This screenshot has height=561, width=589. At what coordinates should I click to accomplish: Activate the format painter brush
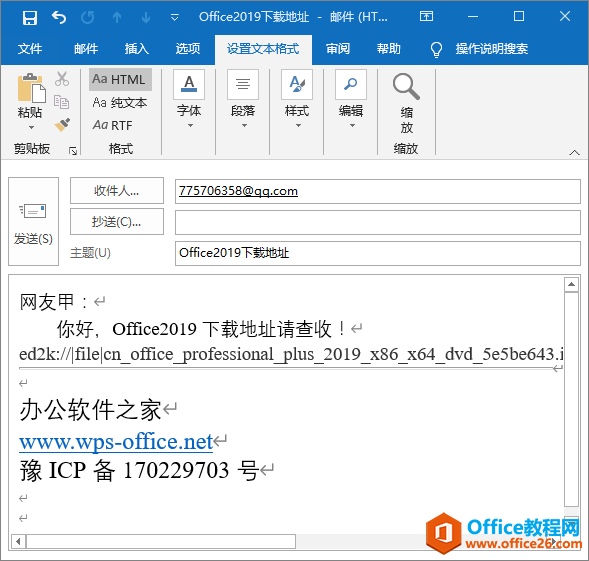point(62,124)
